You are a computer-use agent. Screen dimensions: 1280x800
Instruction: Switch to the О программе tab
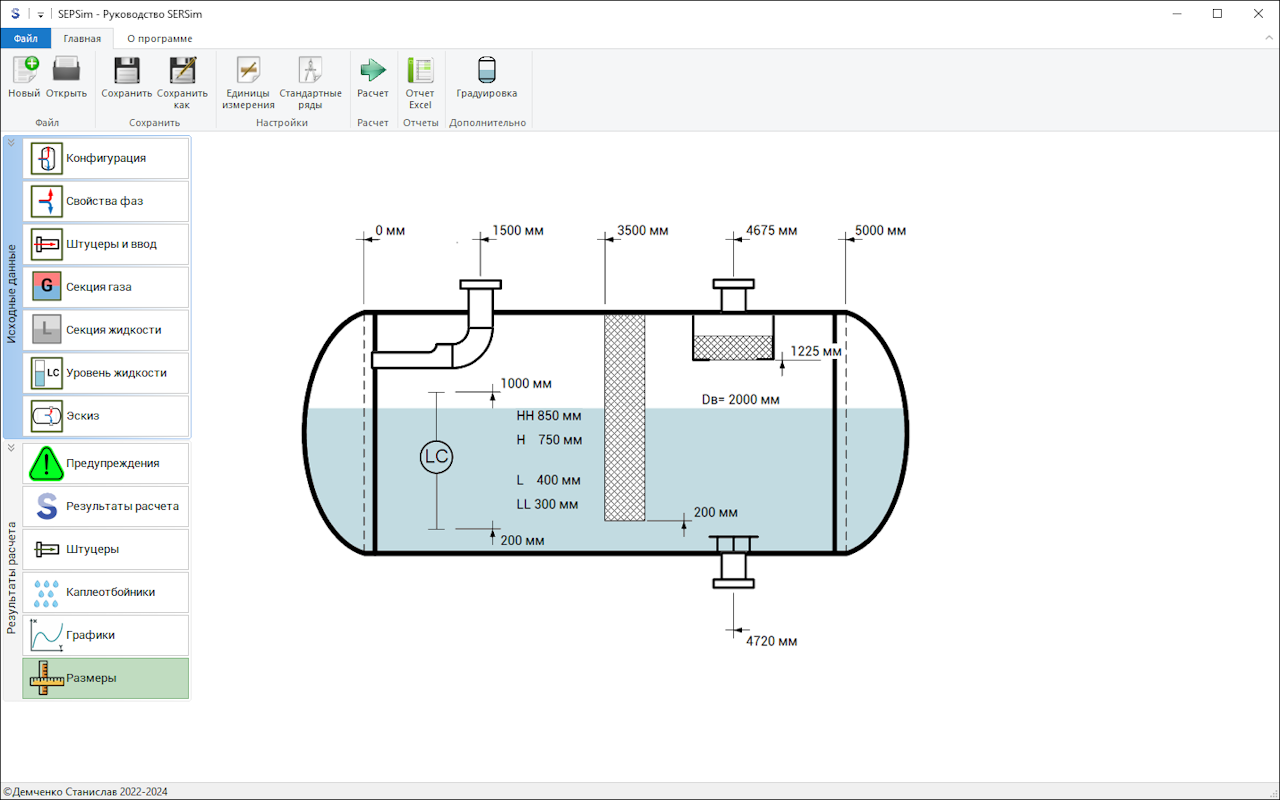coord(159,39)
